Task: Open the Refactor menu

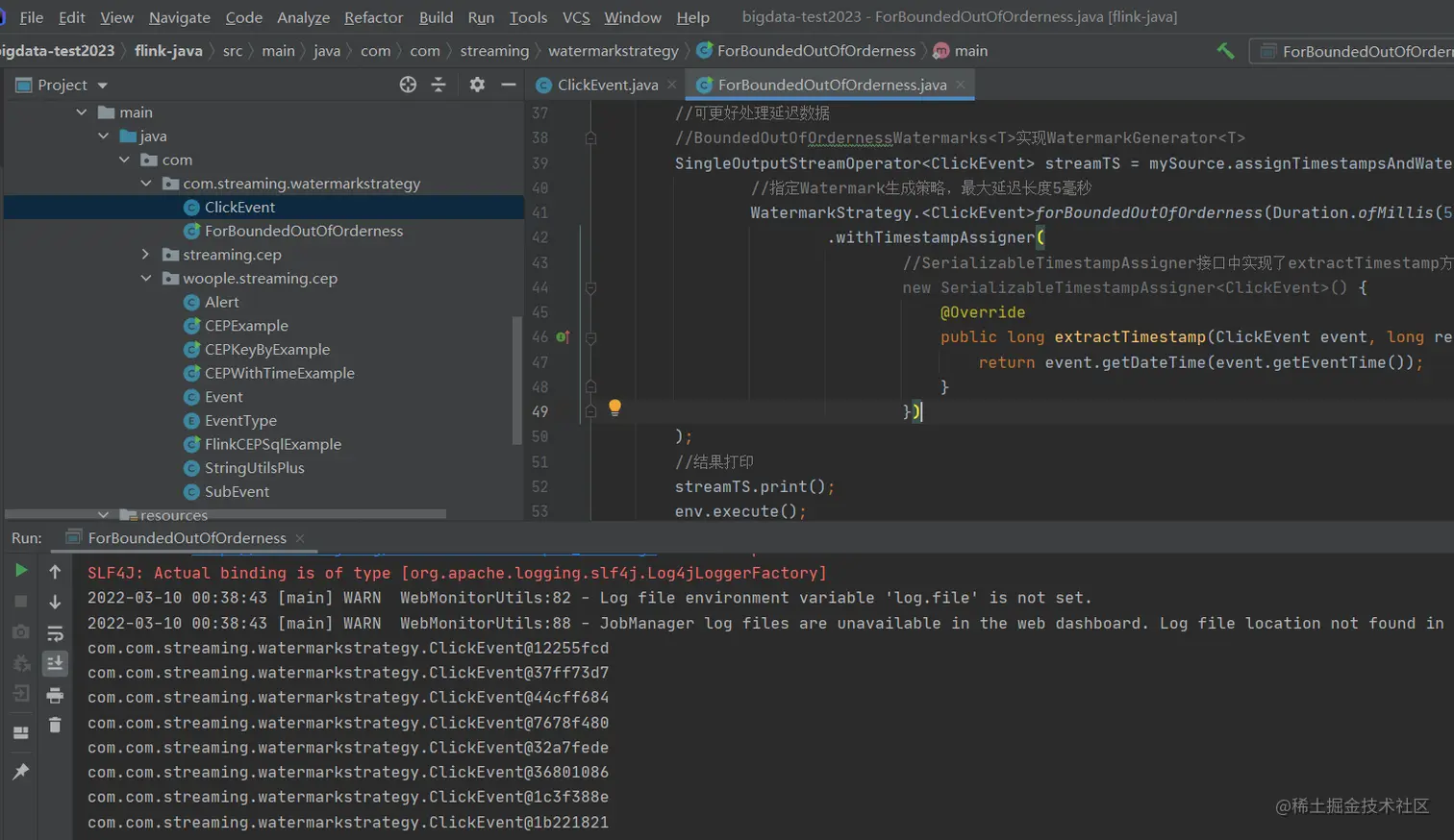Action: click(374, 17)
